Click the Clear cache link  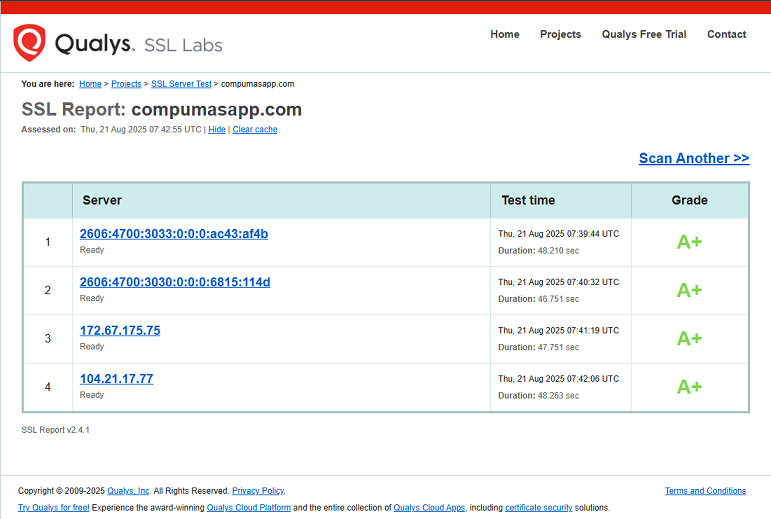coord(255,129)
